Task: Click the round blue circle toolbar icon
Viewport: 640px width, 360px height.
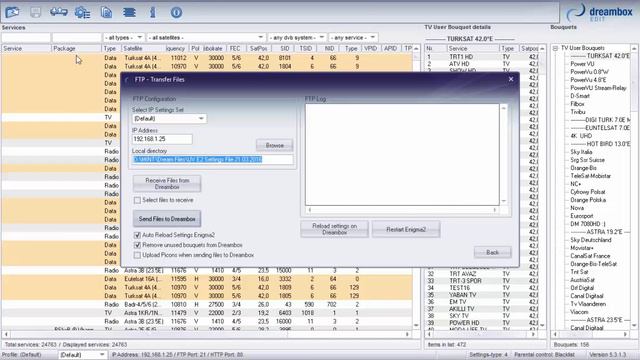Action: pos(176,13)
